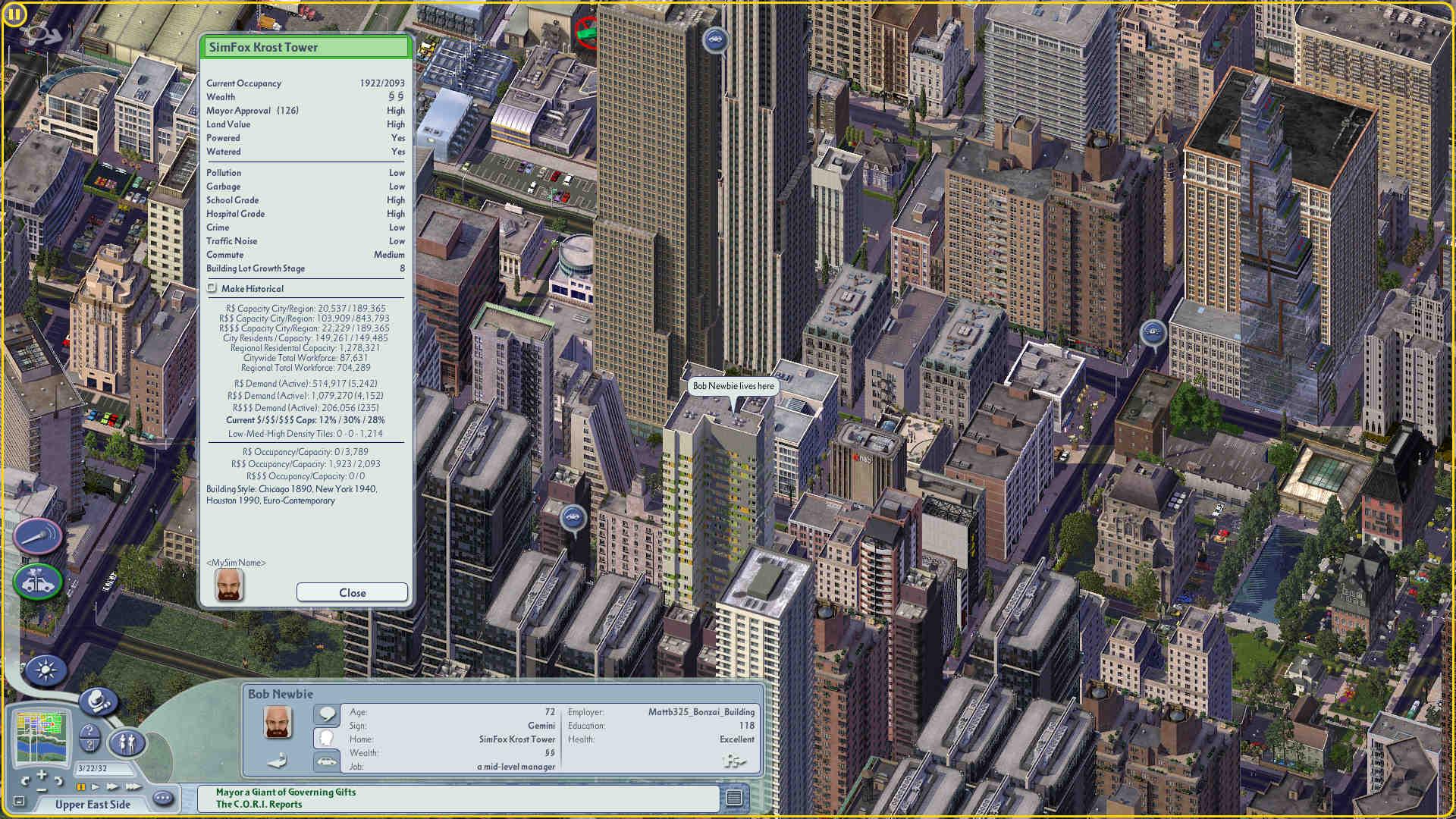Collapse the control panel minimize icon

tap(19, 802)
